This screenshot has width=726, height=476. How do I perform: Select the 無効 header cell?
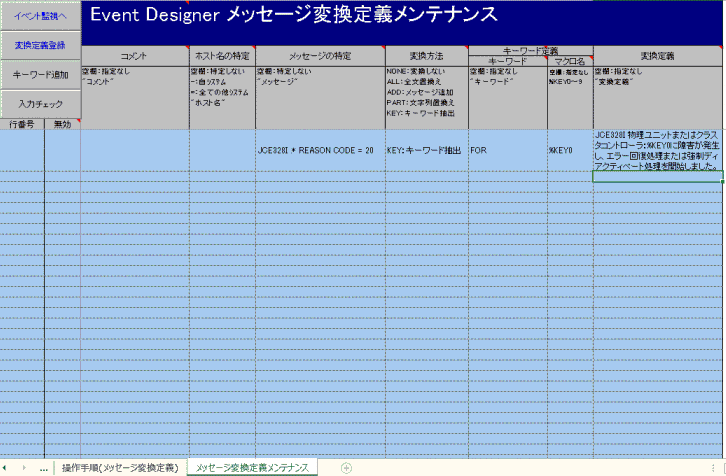click(x=63, y=124)
